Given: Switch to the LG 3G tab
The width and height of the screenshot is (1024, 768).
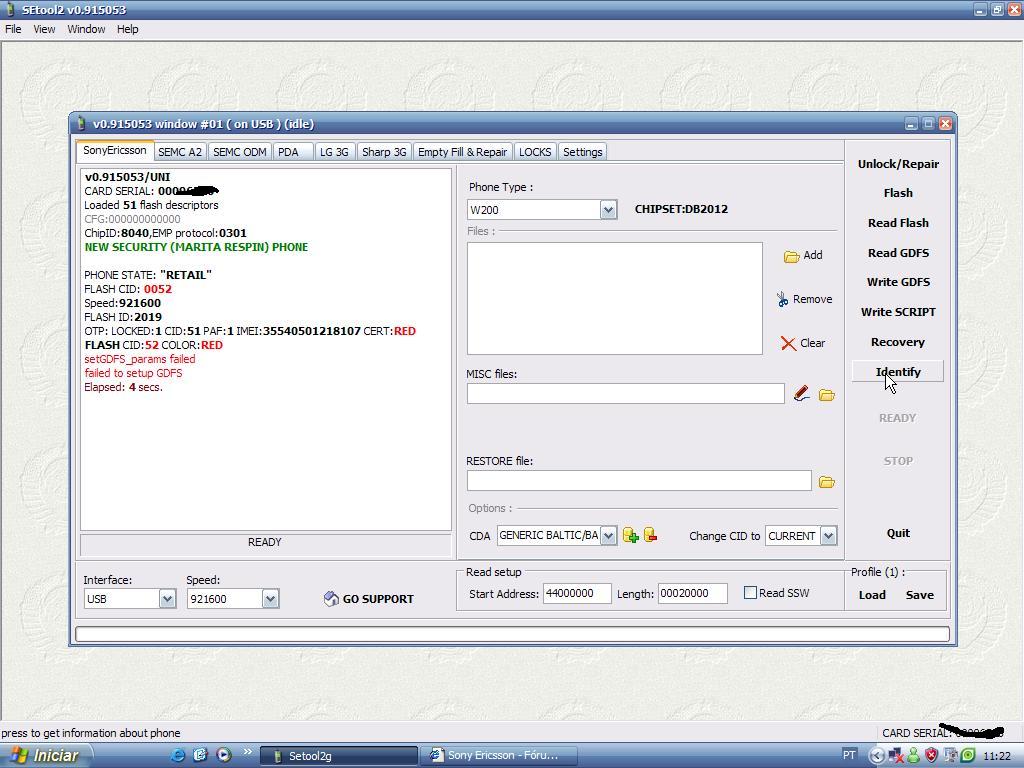Looking at the screenshot, I should 334,152.
